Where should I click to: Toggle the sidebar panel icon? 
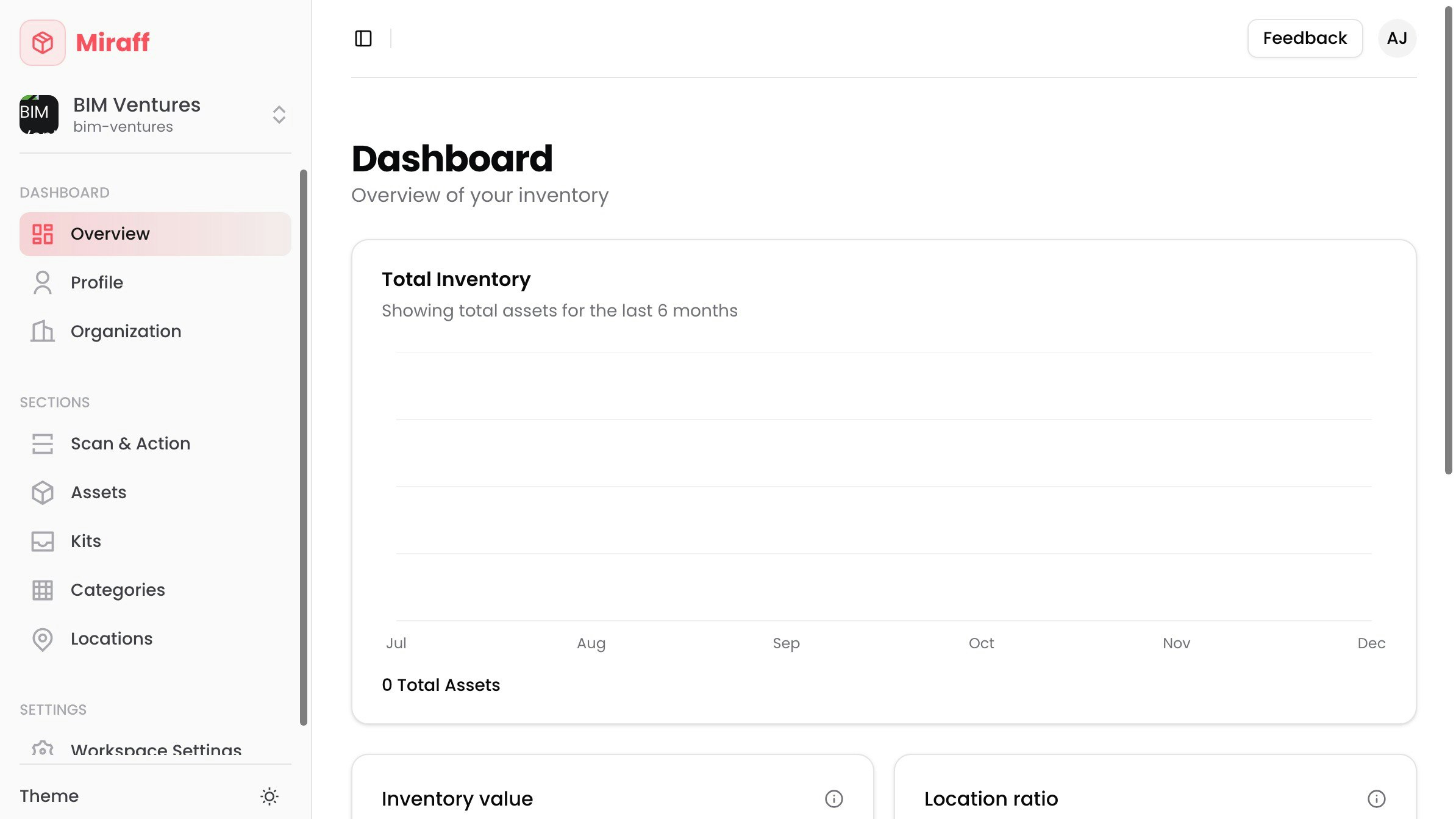pos(363,38)
